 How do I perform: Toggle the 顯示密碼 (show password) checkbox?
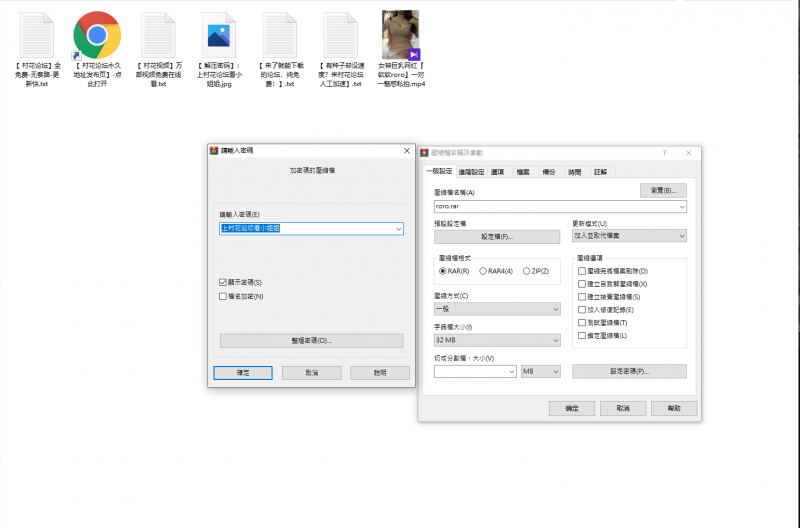pyautogui.click(x=223, y=283)
